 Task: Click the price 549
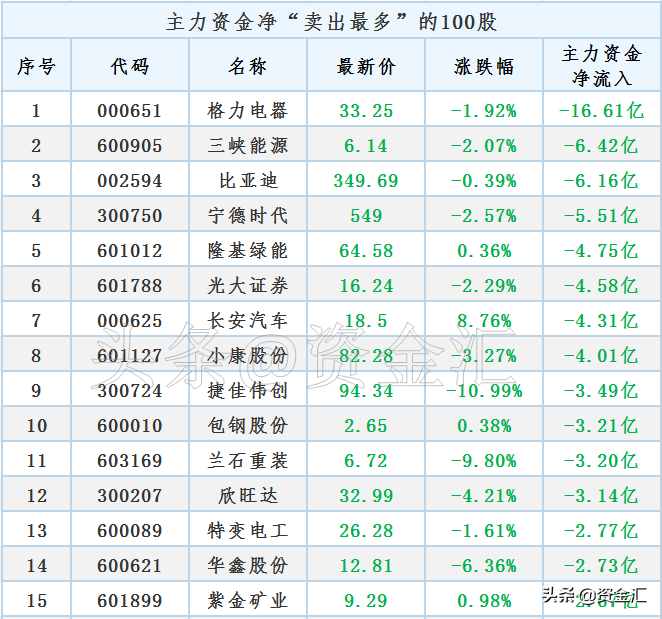pos(366,216)
